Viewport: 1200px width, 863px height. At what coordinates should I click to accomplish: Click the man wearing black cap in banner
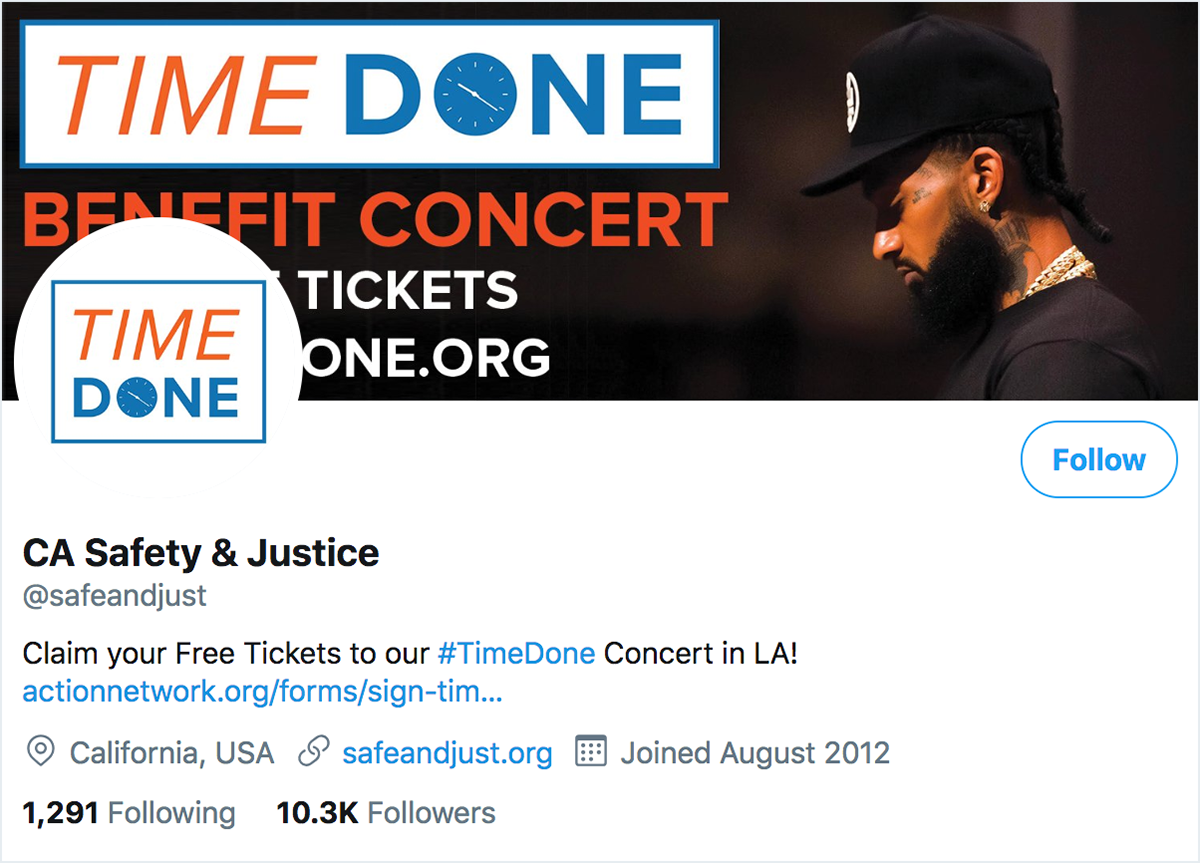click(x=990, y=210)
